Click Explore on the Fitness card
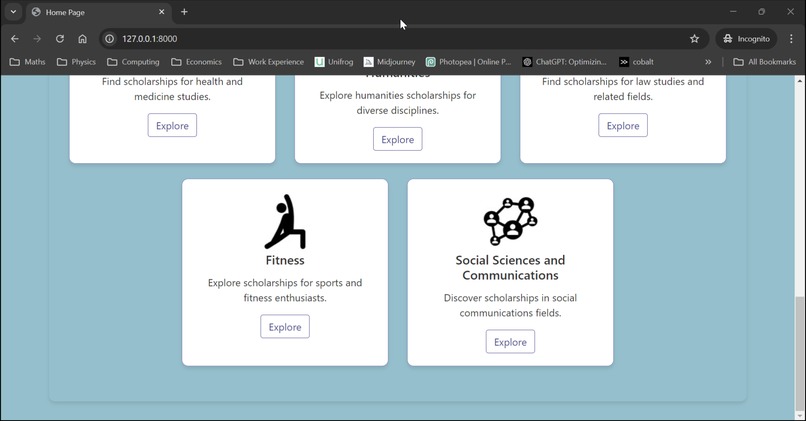Screen dimensions: 806x421 click(x=285, y=327)
